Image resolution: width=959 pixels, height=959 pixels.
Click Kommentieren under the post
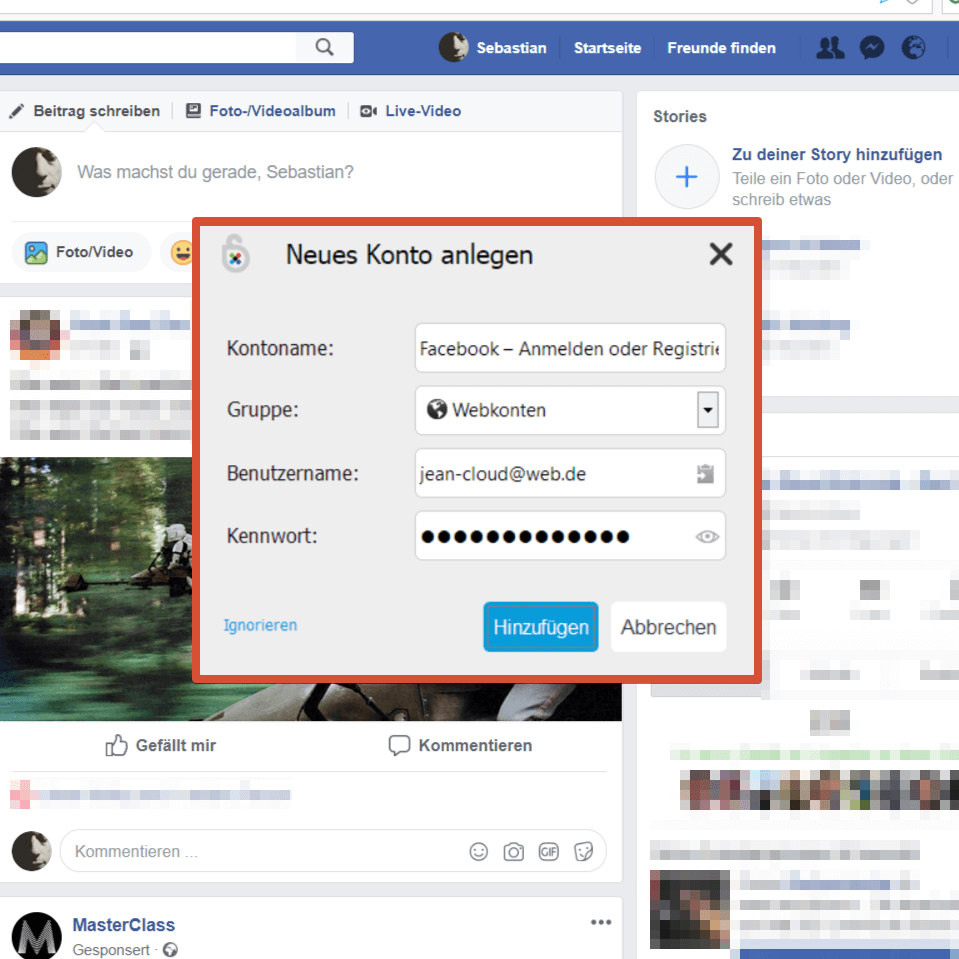[460, 745]
